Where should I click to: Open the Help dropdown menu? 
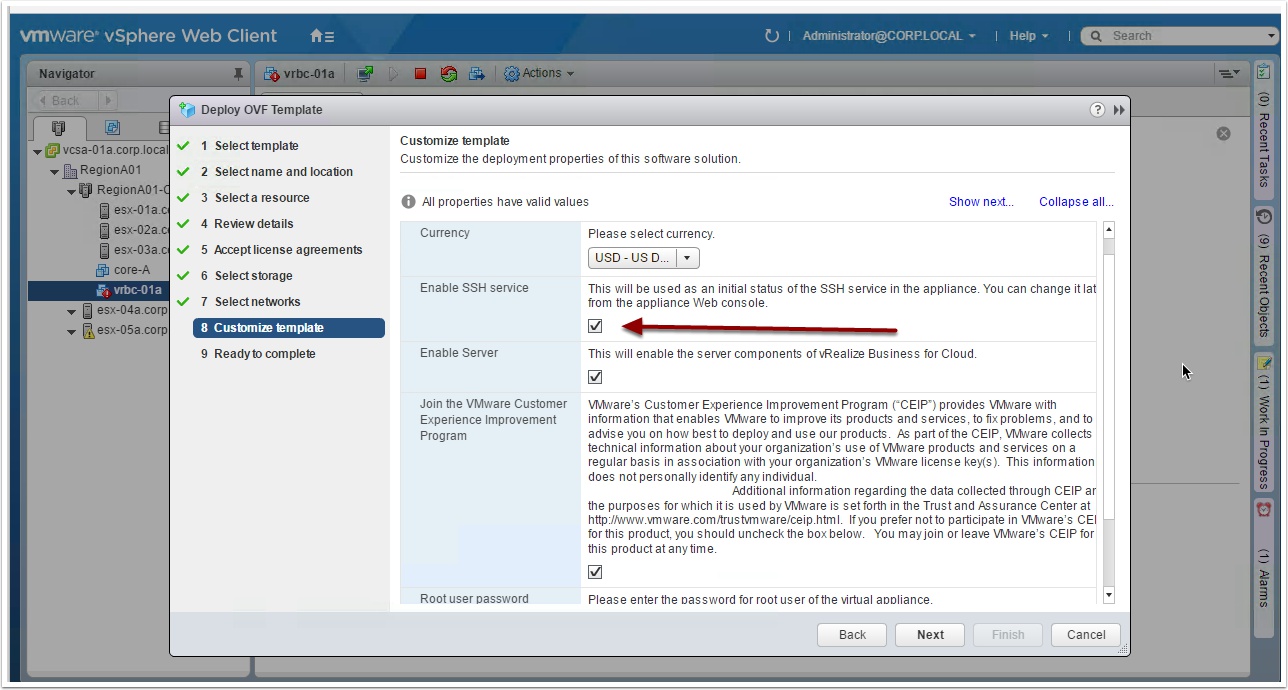(1029, 36)
